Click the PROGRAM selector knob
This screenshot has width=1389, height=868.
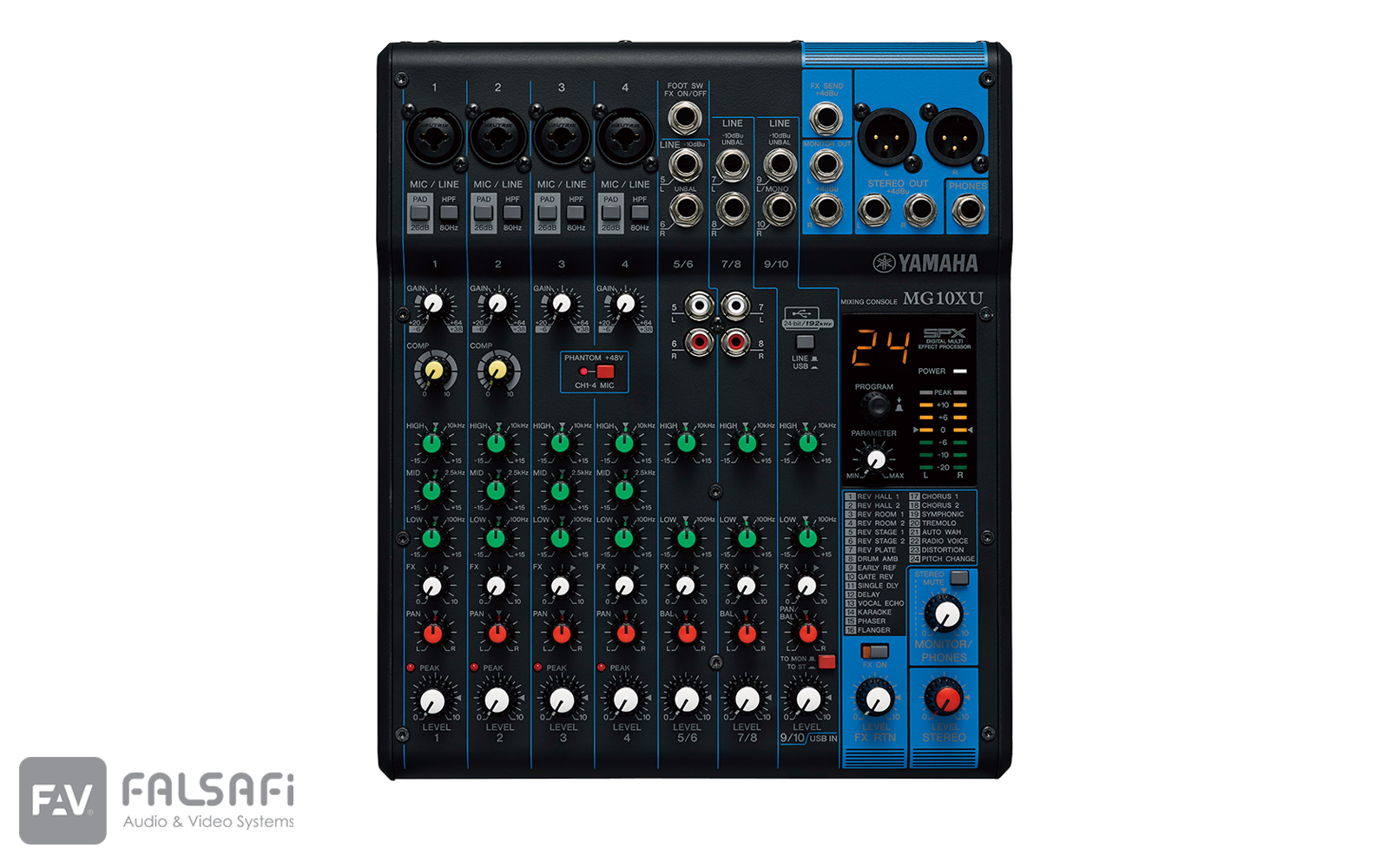(x=875, y=405)
